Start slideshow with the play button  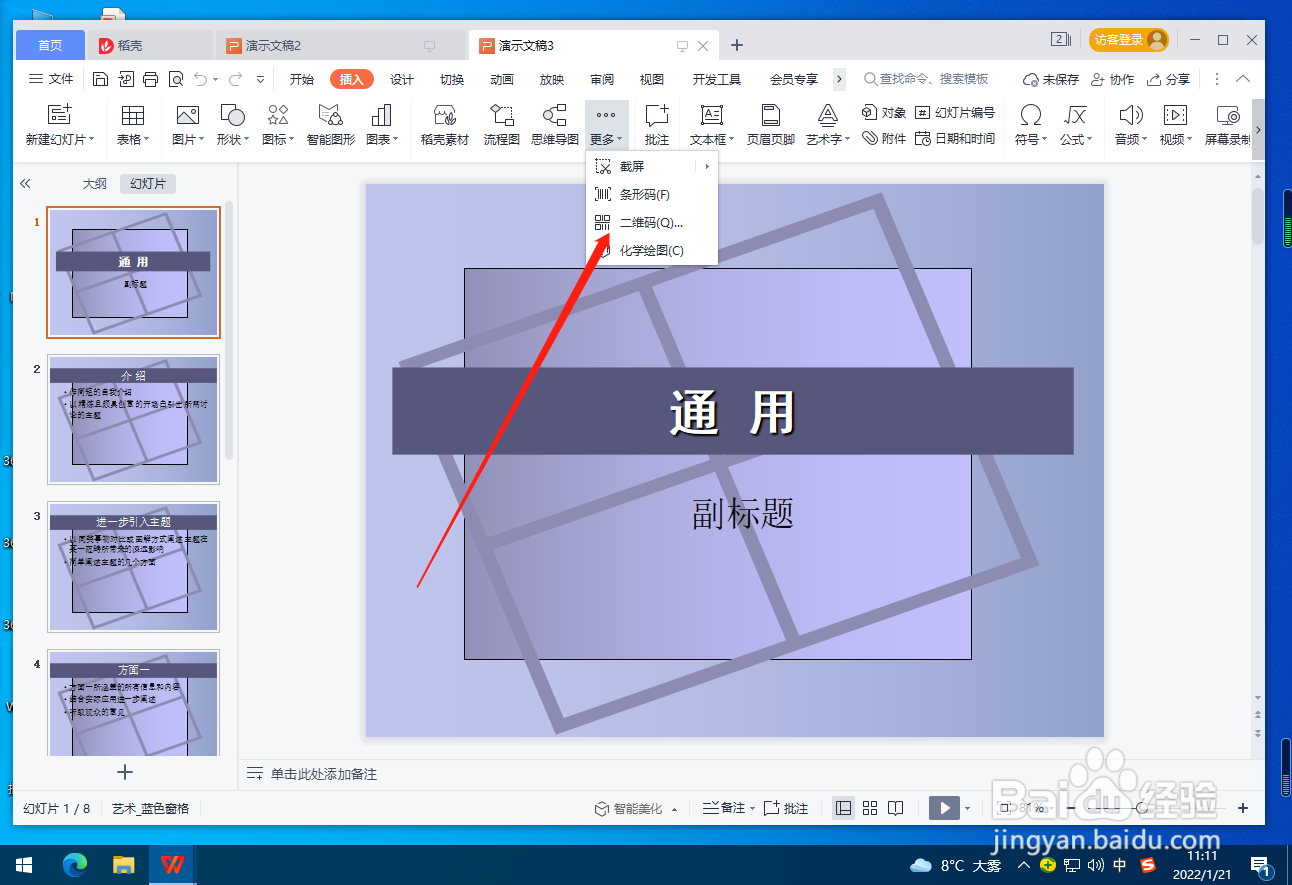[x=944, y=808]
